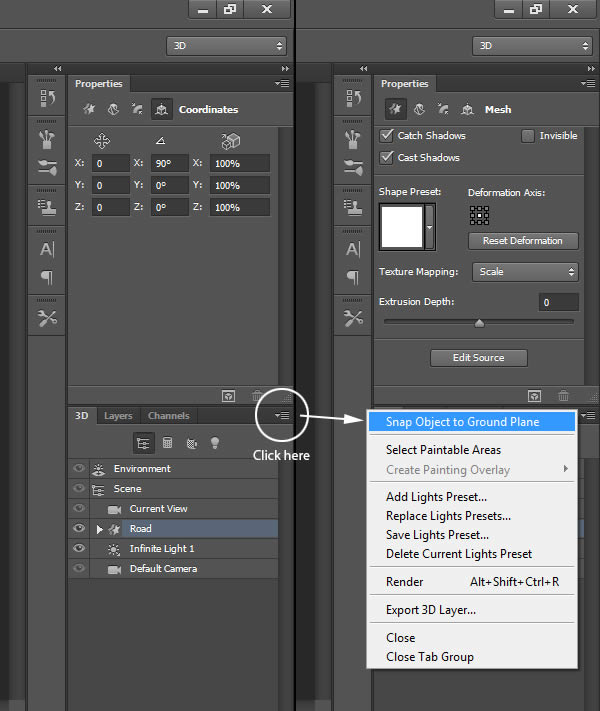Viewport: 600px width, 711px height.
Task: Open Shape Preset picker arrow
Action: point(429,227)
